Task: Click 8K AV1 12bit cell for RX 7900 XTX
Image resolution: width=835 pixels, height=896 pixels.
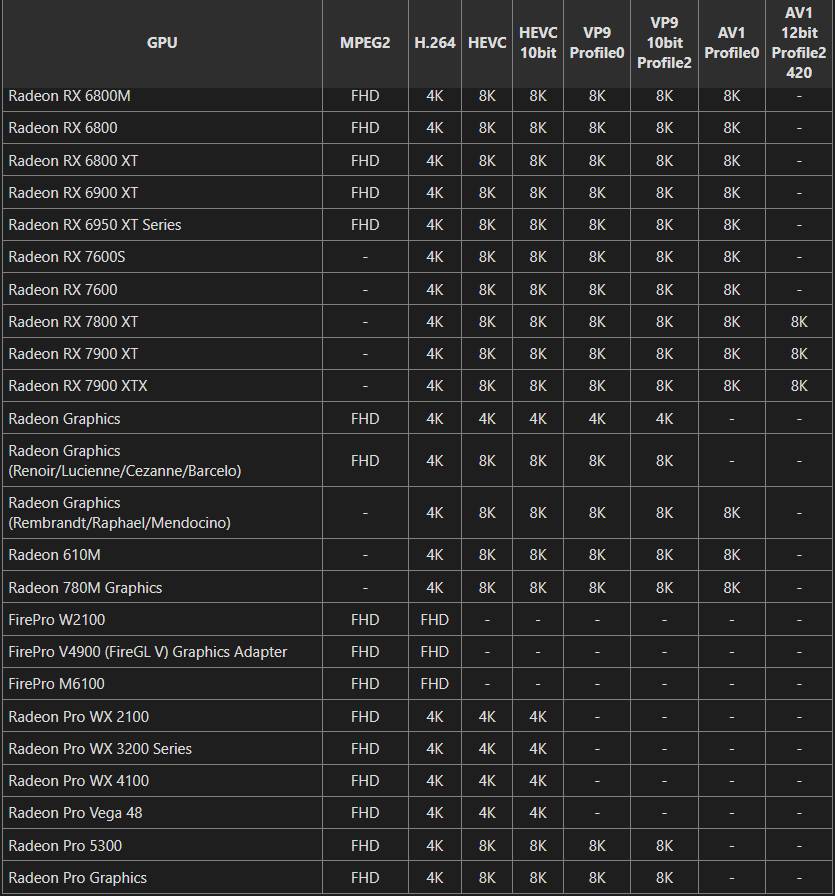Action: pyautogui.click(x=798, y=386)
